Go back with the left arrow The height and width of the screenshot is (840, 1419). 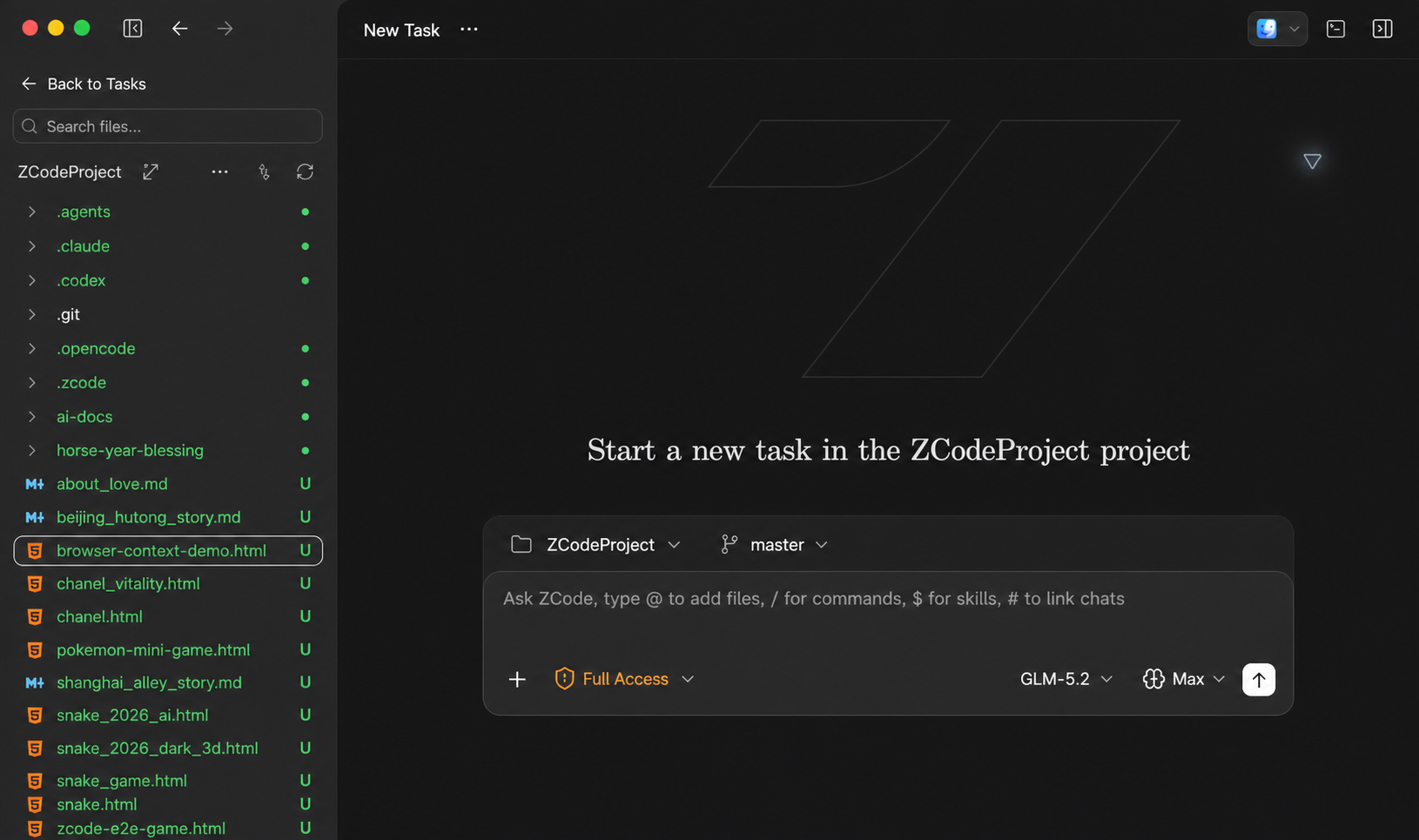(179, 29)
